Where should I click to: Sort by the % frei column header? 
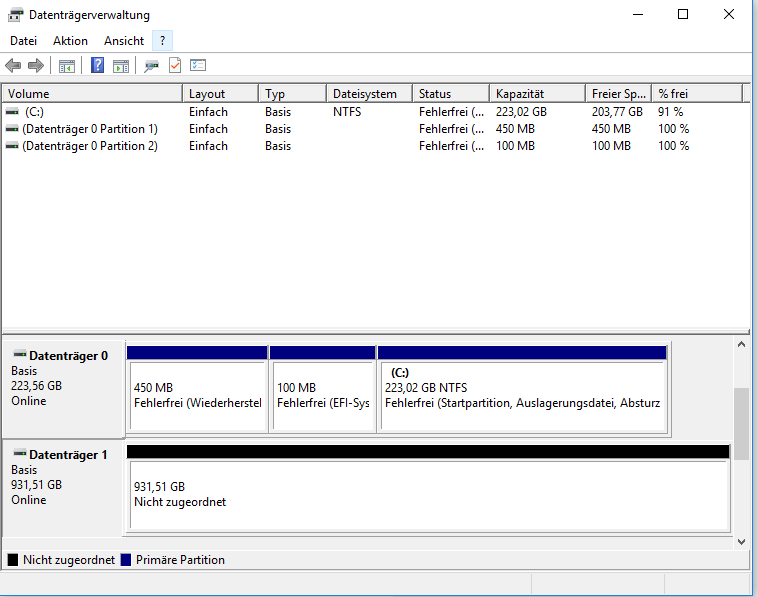(697, 94)
